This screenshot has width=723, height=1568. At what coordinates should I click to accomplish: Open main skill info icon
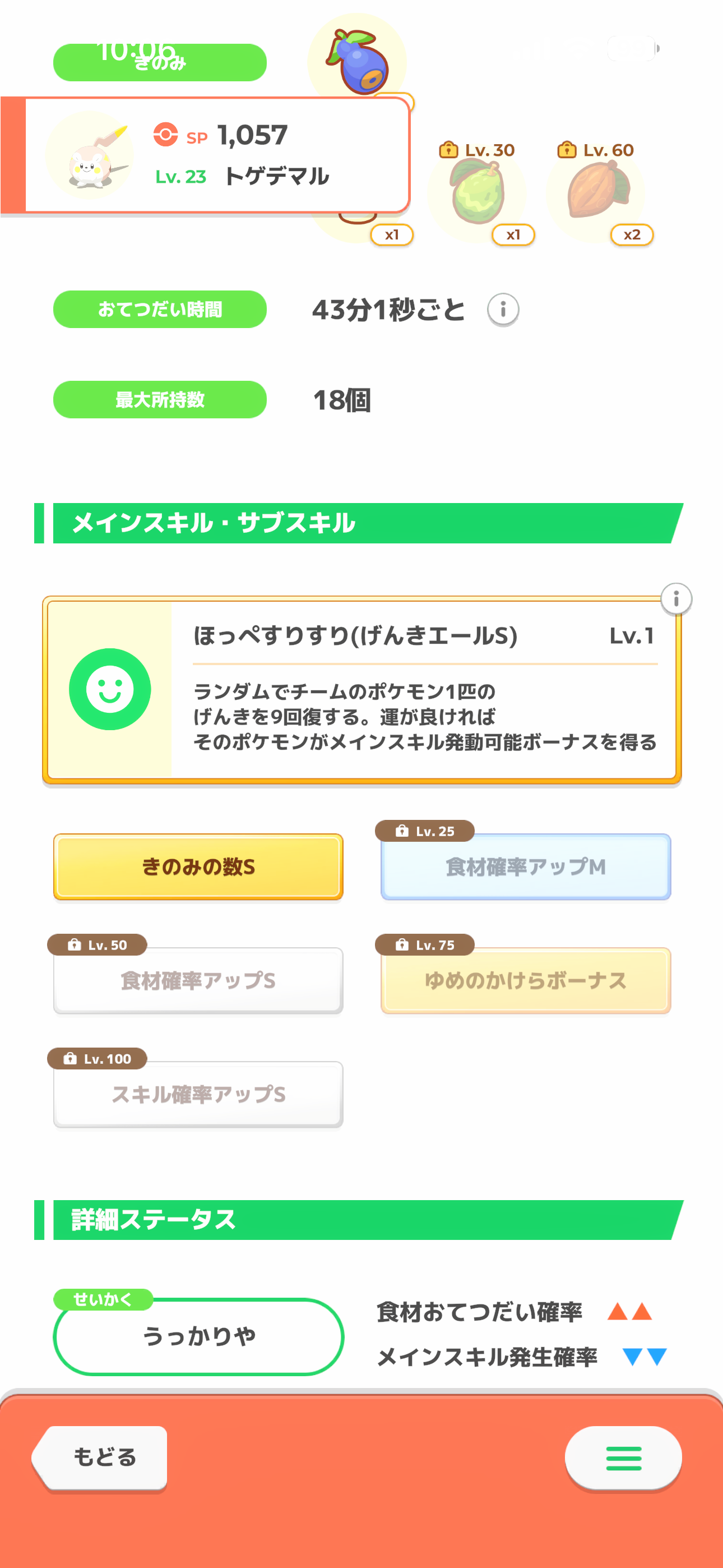click(x=675, y=599)
